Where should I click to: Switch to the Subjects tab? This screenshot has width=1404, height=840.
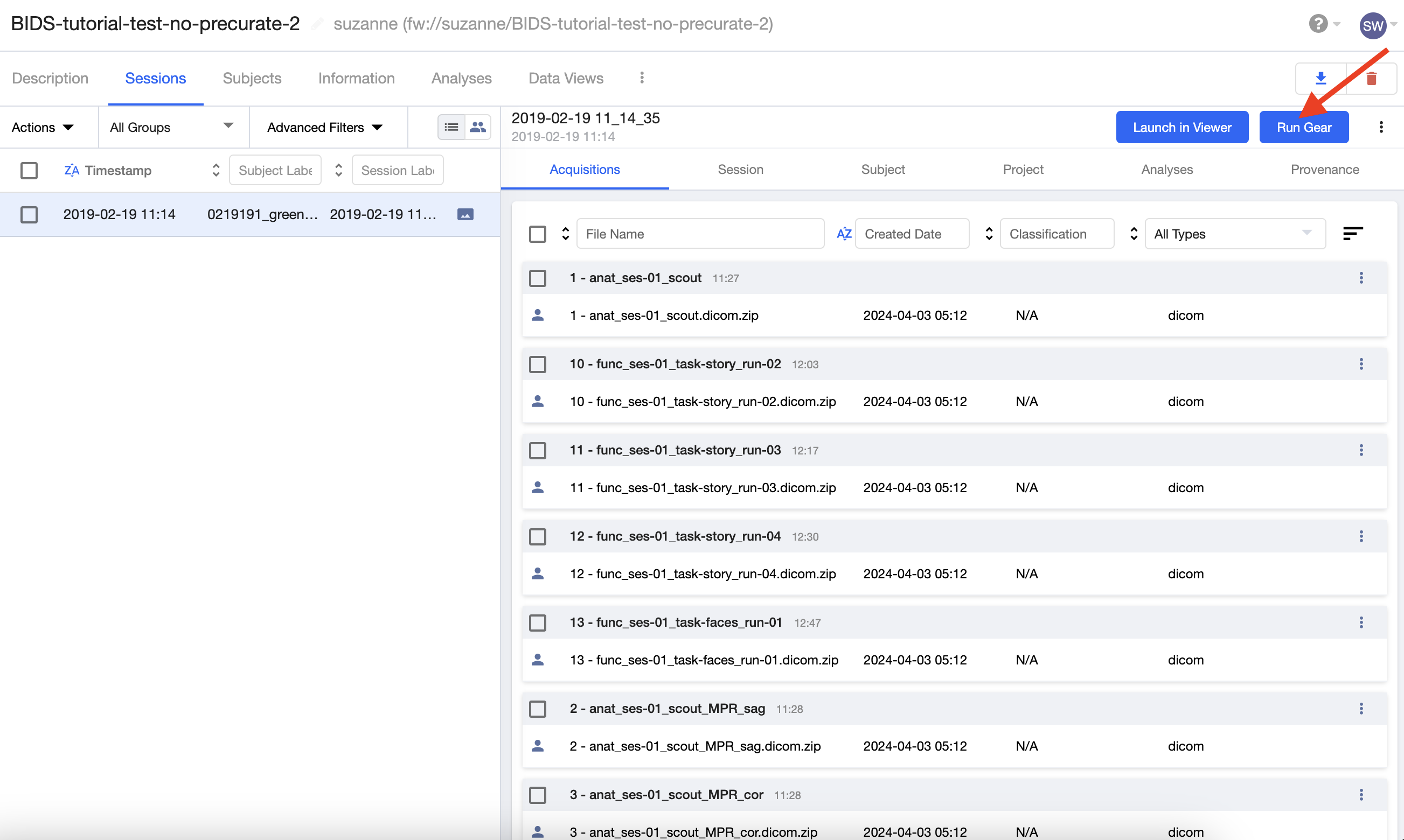tap(252, 78)
